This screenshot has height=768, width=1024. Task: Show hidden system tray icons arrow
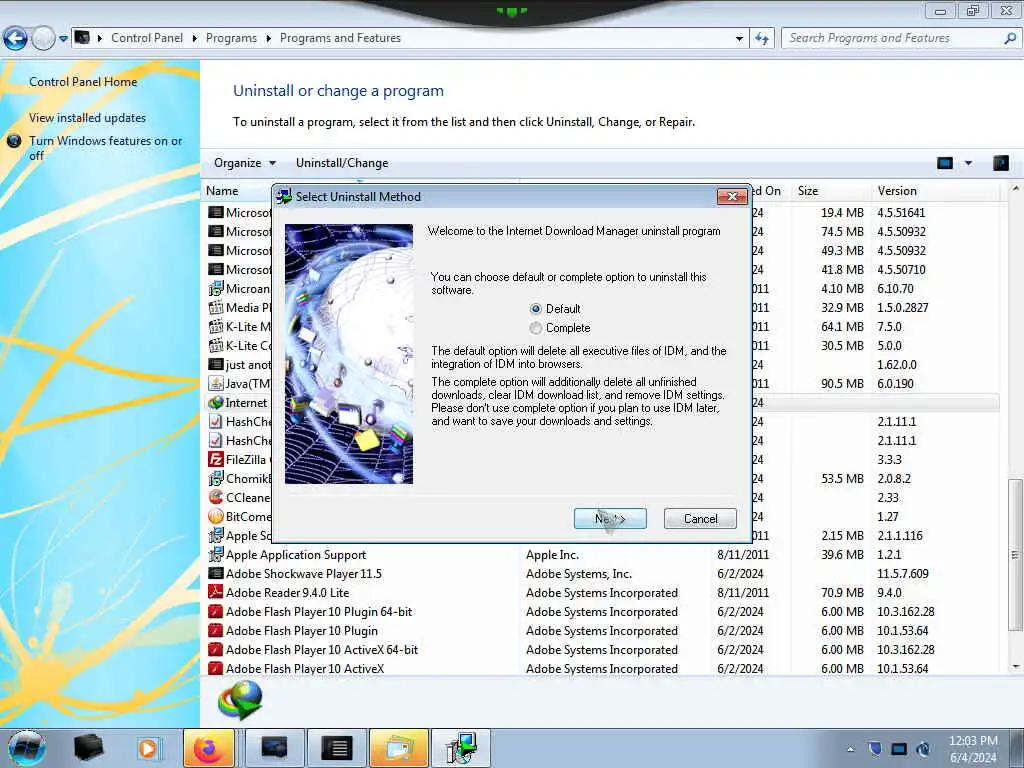[x=850, y=749]
